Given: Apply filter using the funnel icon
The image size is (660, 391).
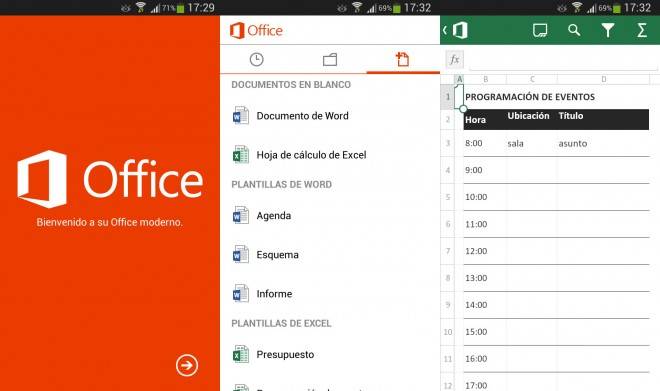Looking at the screenshot, I should 608,30.
